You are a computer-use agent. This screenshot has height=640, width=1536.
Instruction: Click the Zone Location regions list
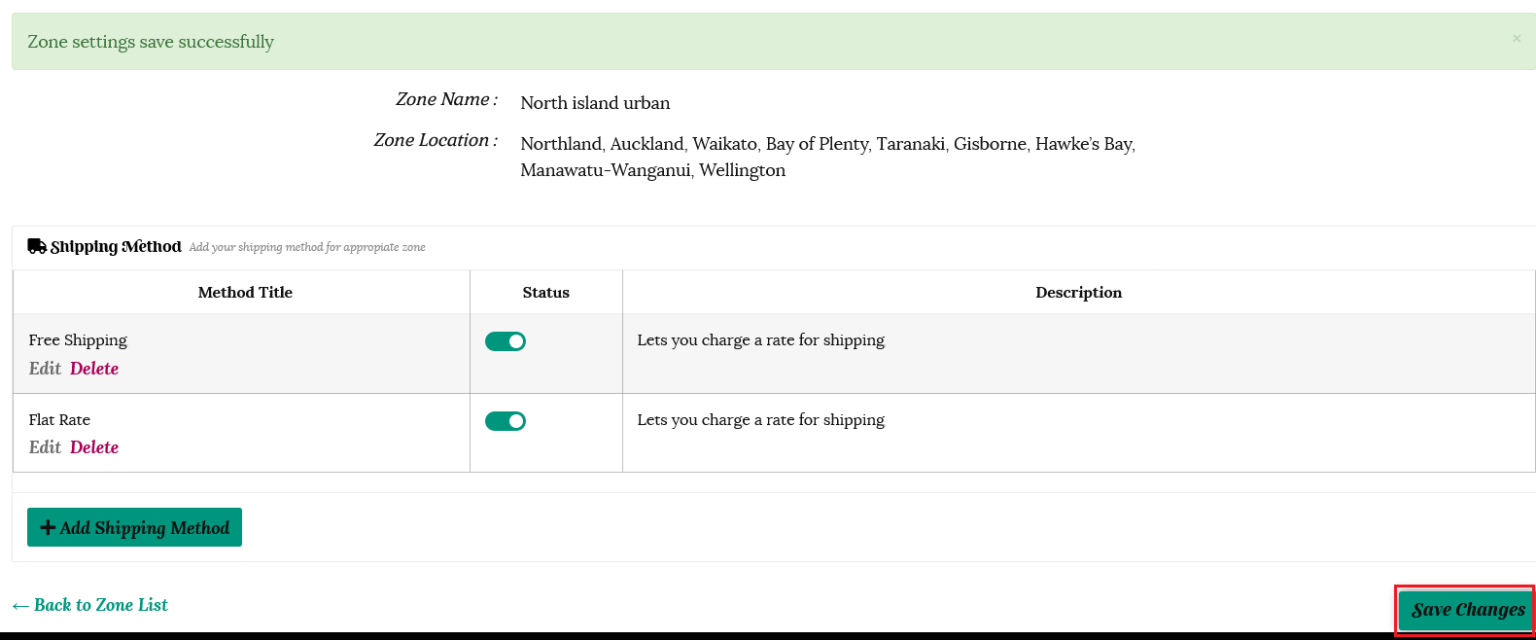coord(827,157)
